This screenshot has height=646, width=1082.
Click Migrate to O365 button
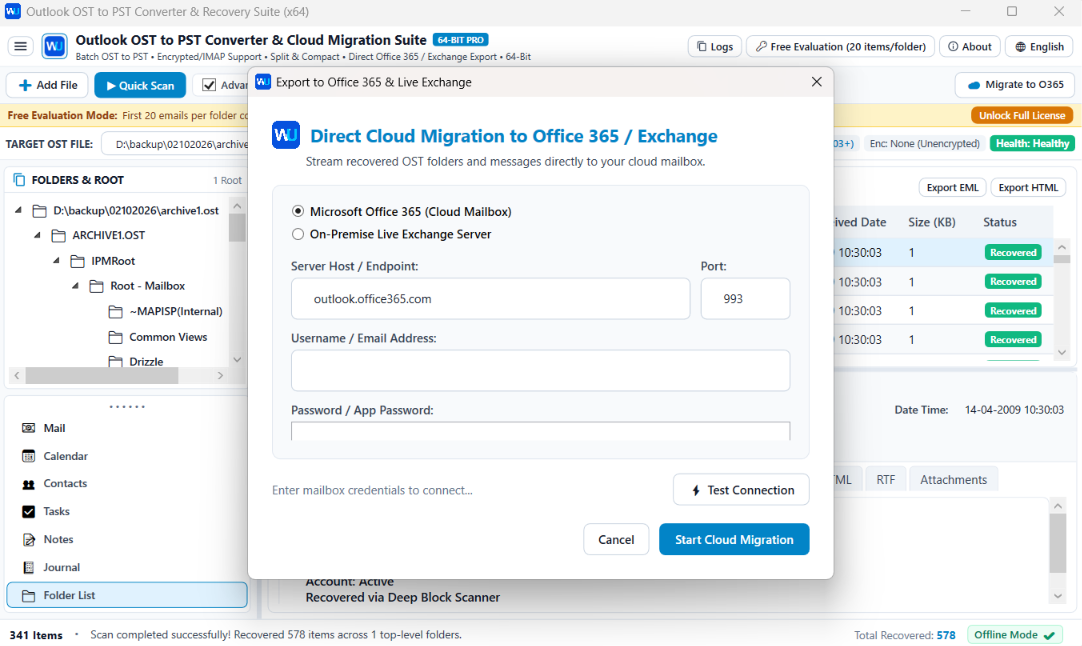click(1015, 84)
